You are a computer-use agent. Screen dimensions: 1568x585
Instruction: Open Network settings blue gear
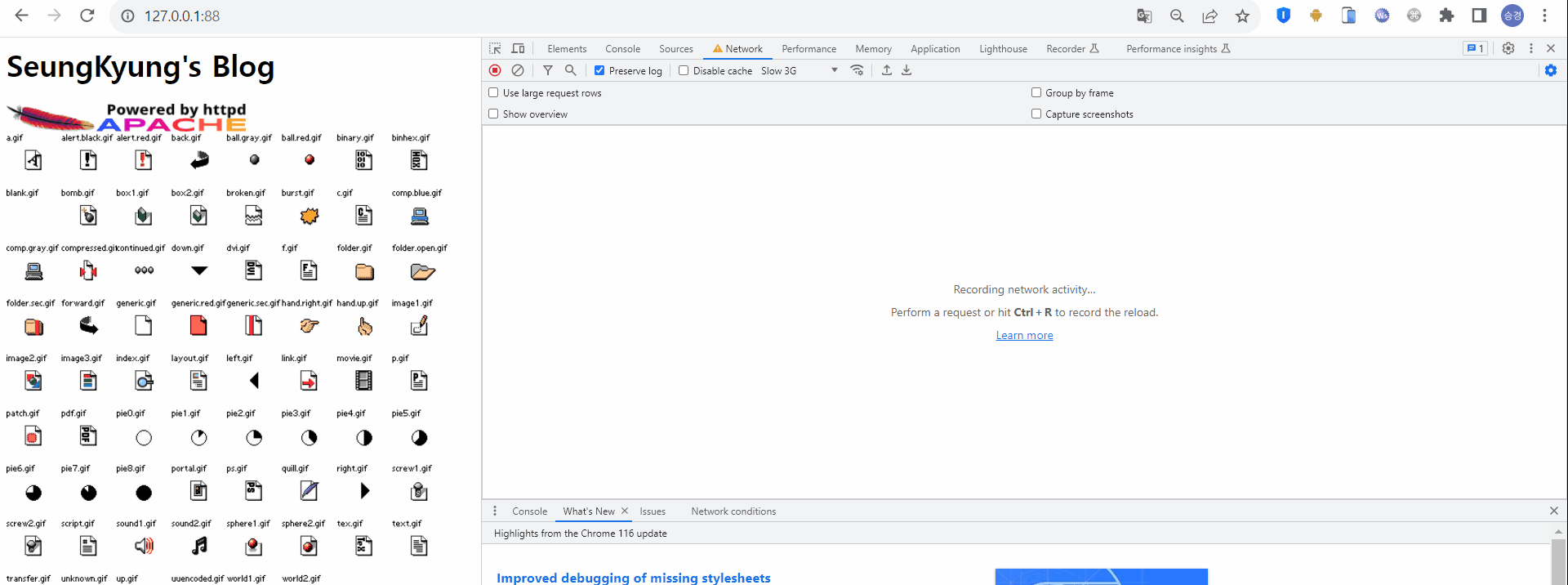[1551, 70]
